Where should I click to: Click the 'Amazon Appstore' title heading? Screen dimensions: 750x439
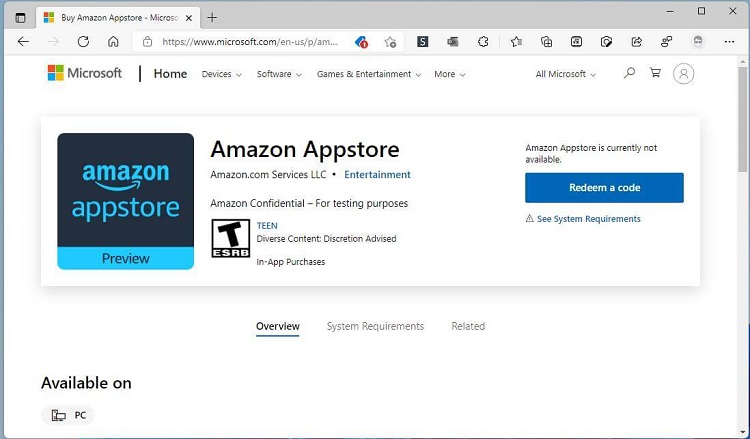click(305, 149)
